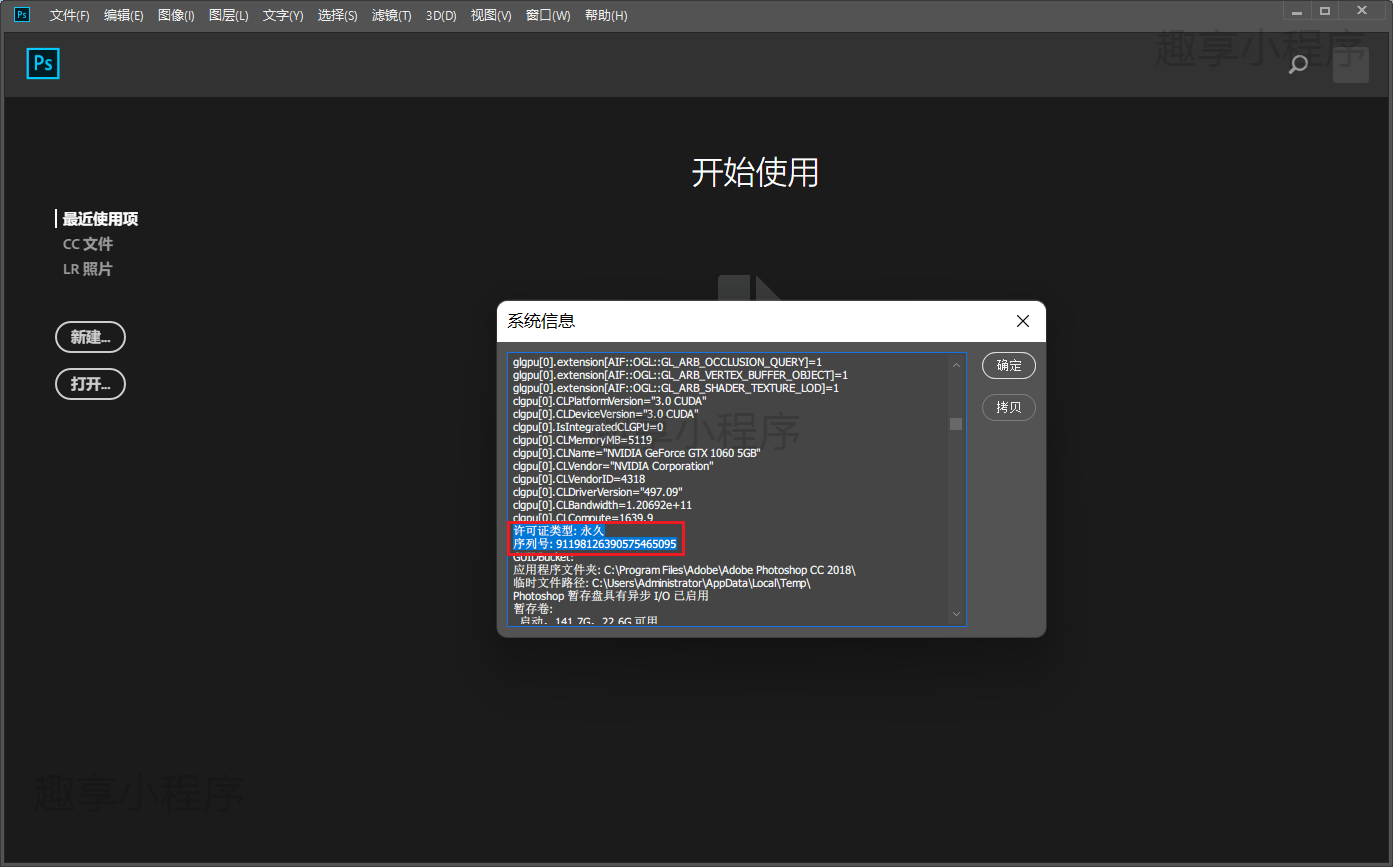The image size is (1393, 867).
Task: Click the GL_ARB_OCCLUSION_QUERY extension line
Action: (x=667, y=362)
